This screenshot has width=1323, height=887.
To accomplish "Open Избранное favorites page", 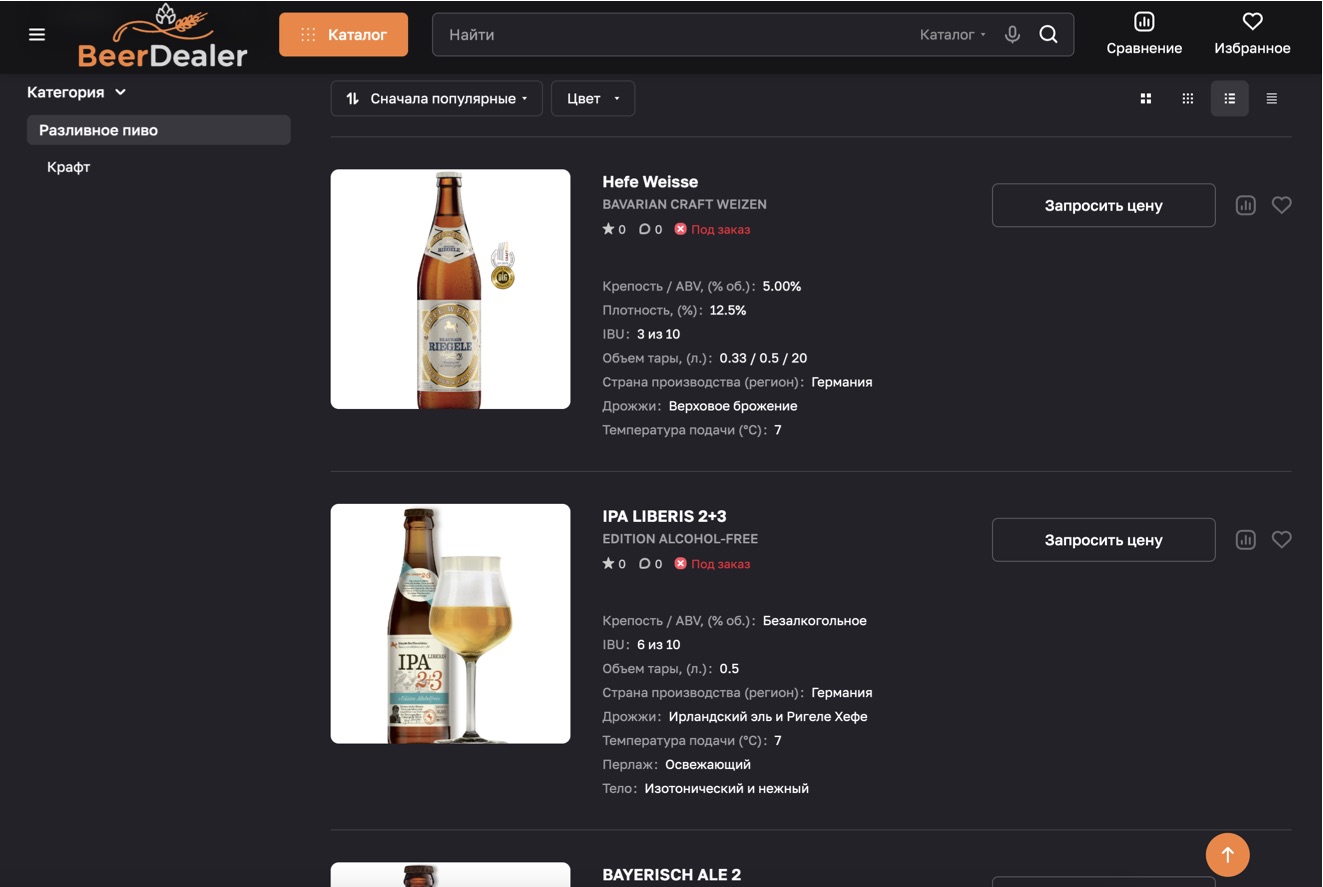I will point(1252,33).
